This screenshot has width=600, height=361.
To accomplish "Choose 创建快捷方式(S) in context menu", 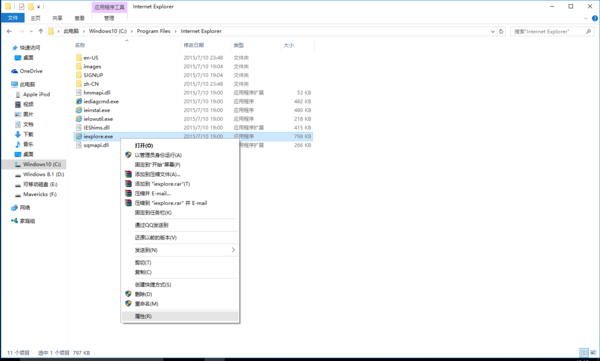I will coord(180,284).
